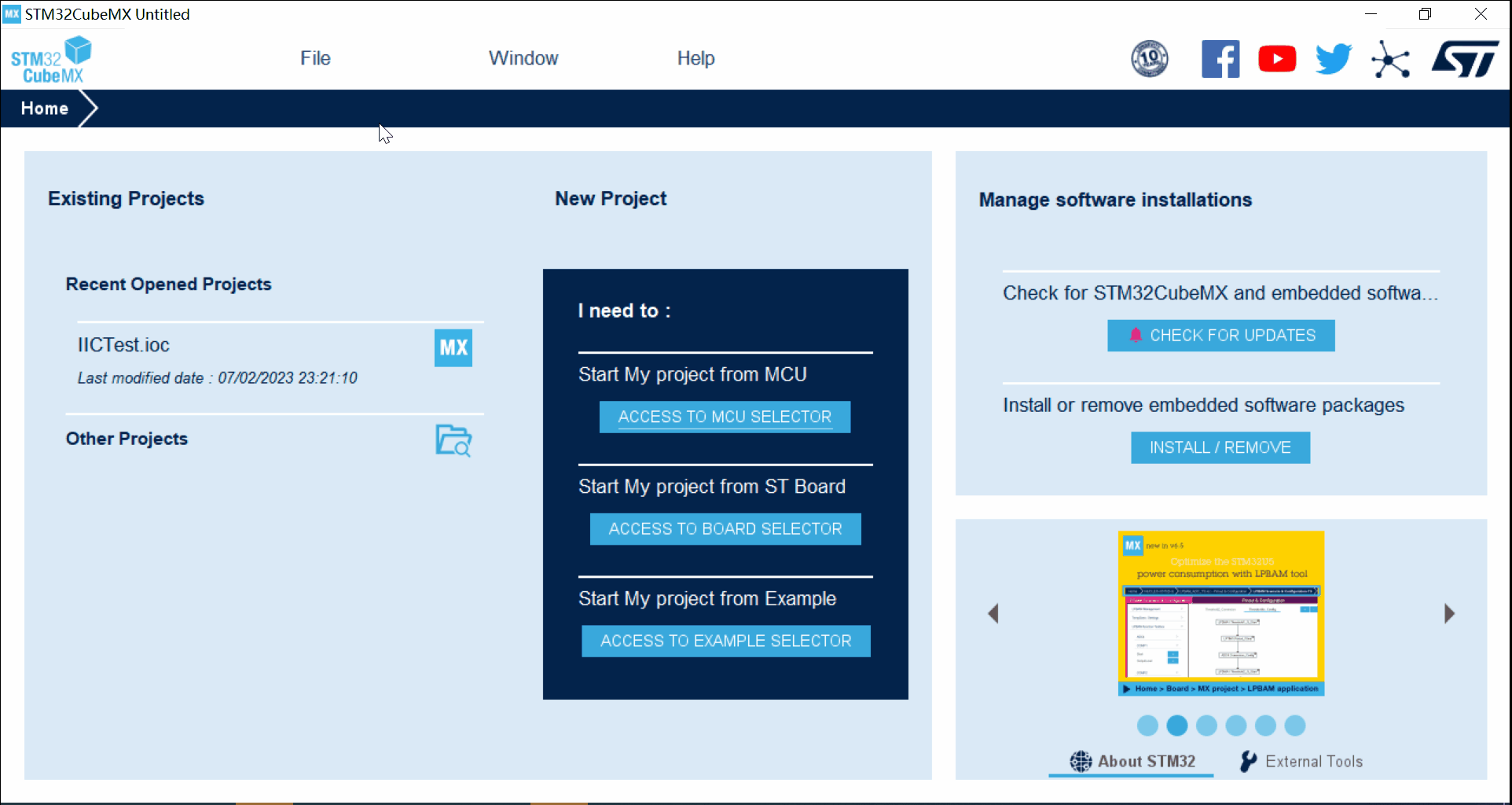Click the Last modified date line
Image resolution: width=1512 pixels, height=805 pixels.
click(x=217, y=378)
